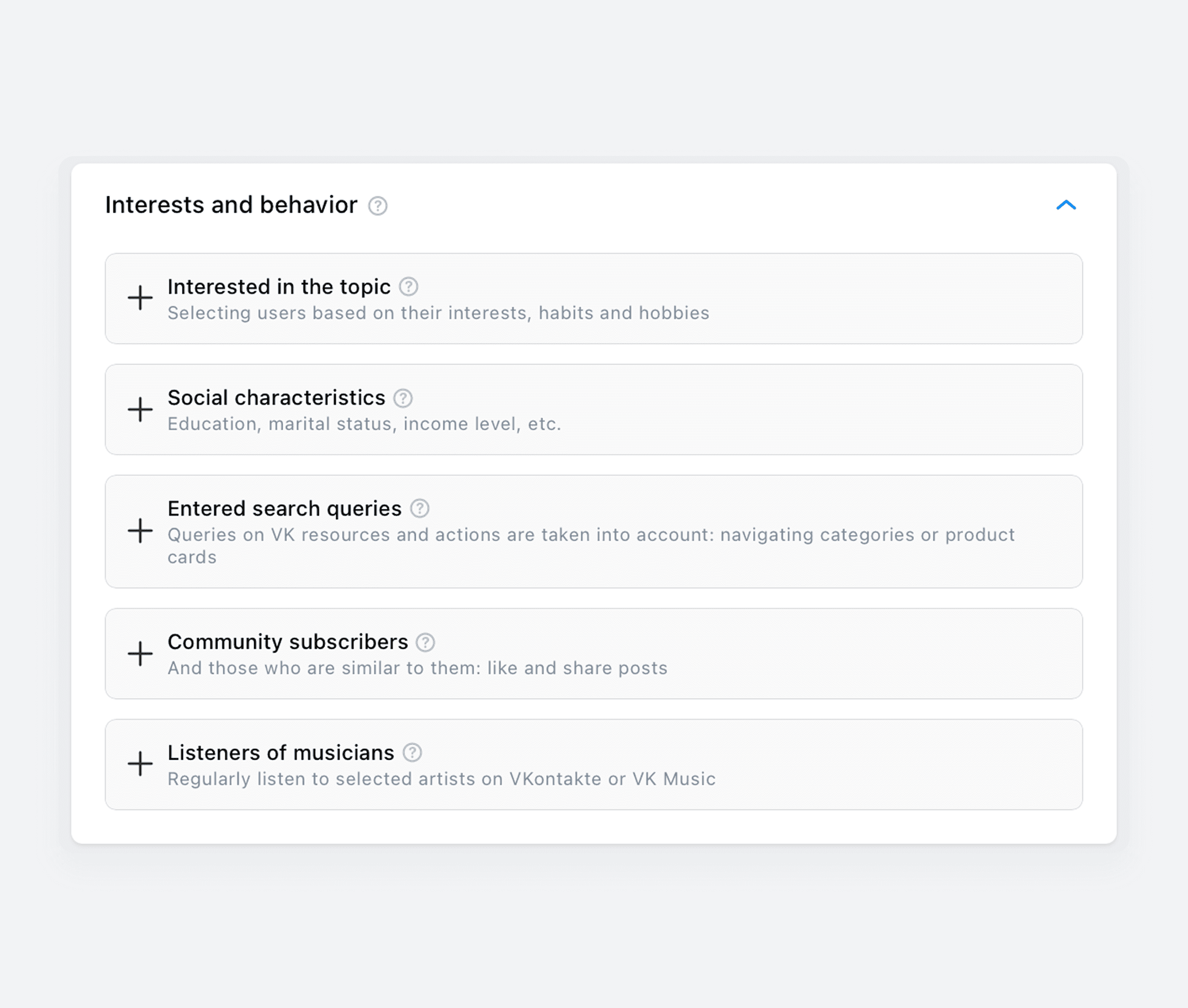1188x1008 pixels.
Task: Click plus icon for Listeners of musicians
Action: tap(140, 764)
